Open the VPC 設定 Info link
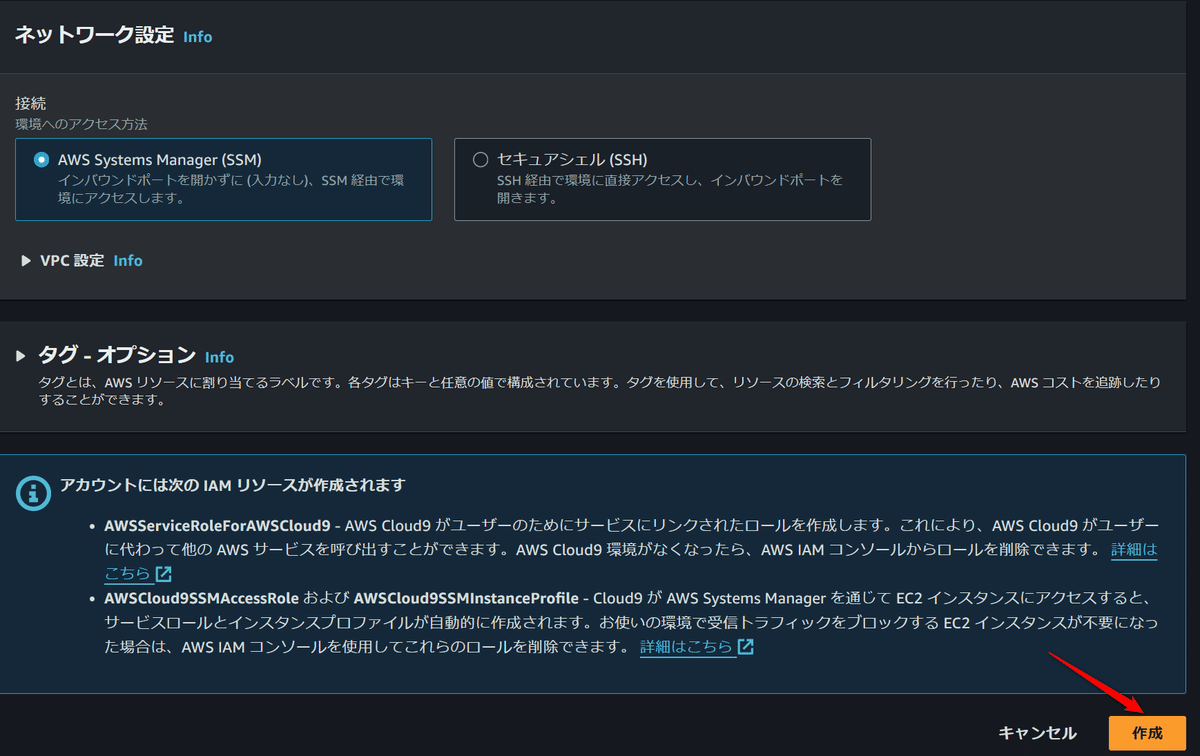Image resolution: width=1200 pixels, height=756 pixels. tap(127, 260)
